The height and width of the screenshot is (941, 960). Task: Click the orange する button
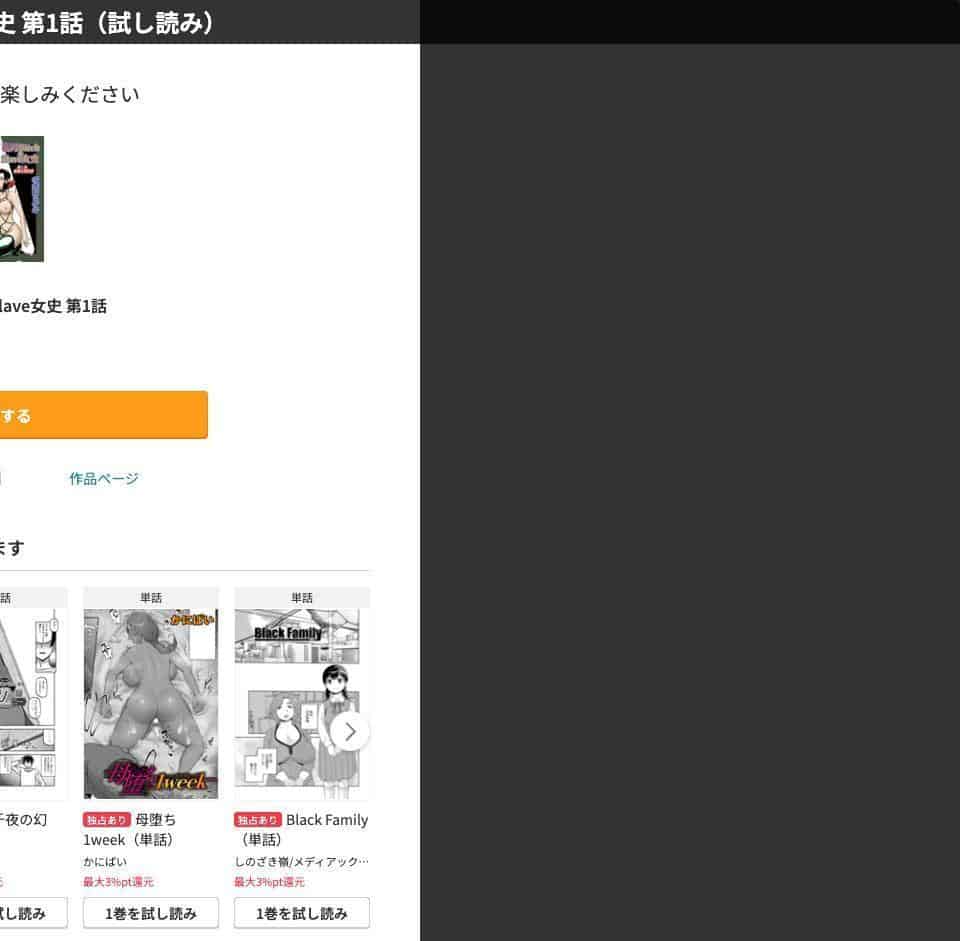[x=103, y=415]
